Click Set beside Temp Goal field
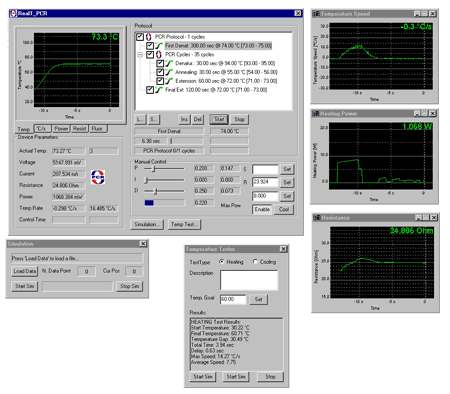 click(x=259, y=299)
